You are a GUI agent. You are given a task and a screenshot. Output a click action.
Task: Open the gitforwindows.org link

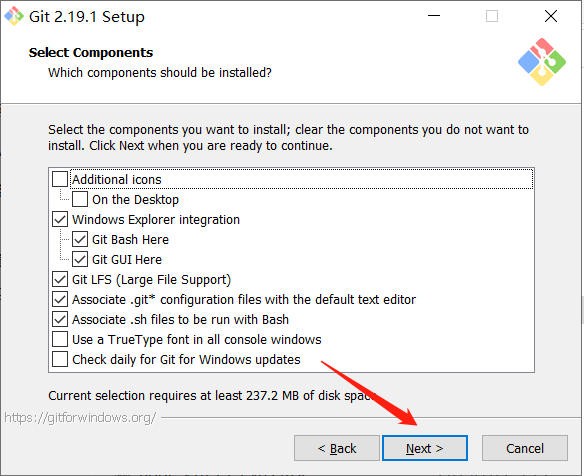click(x=80, y=418)
